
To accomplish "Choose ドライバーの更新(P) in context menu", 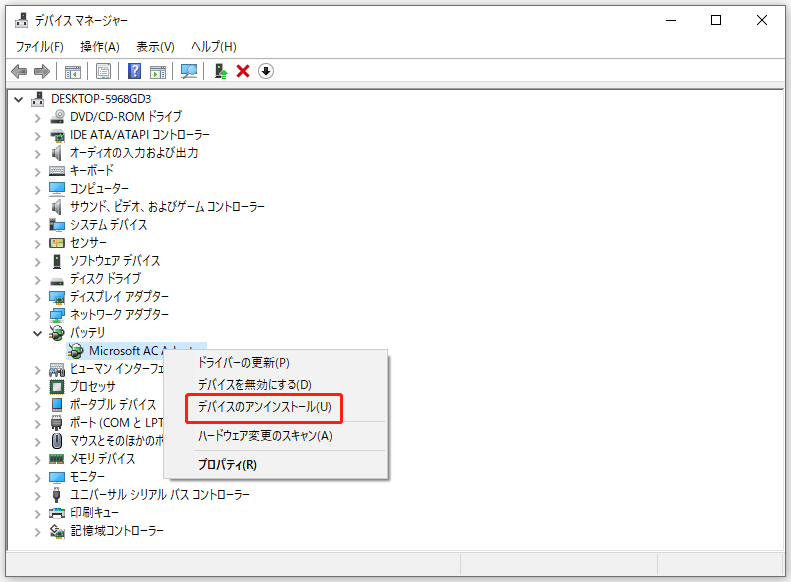I will tap(243, 362).
